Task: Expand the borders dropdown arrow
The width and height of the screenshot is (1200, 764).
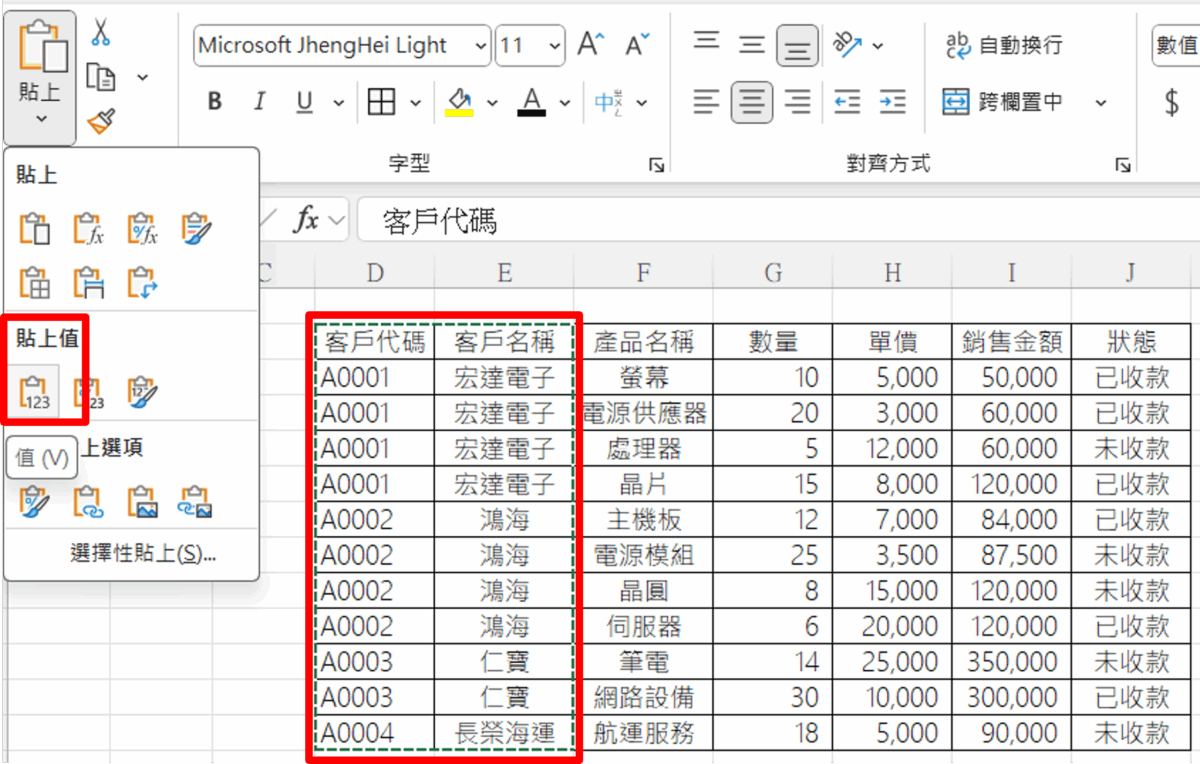Action: 415,102
